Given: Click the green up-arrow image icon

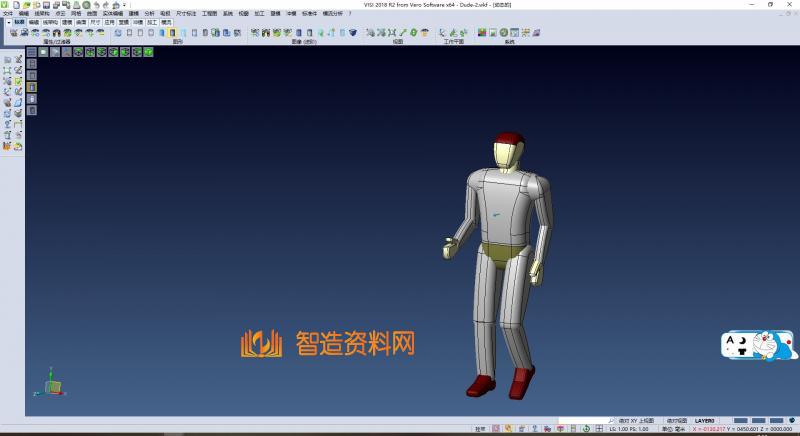Looking at the screenshot, I should (x=321, y=33).
